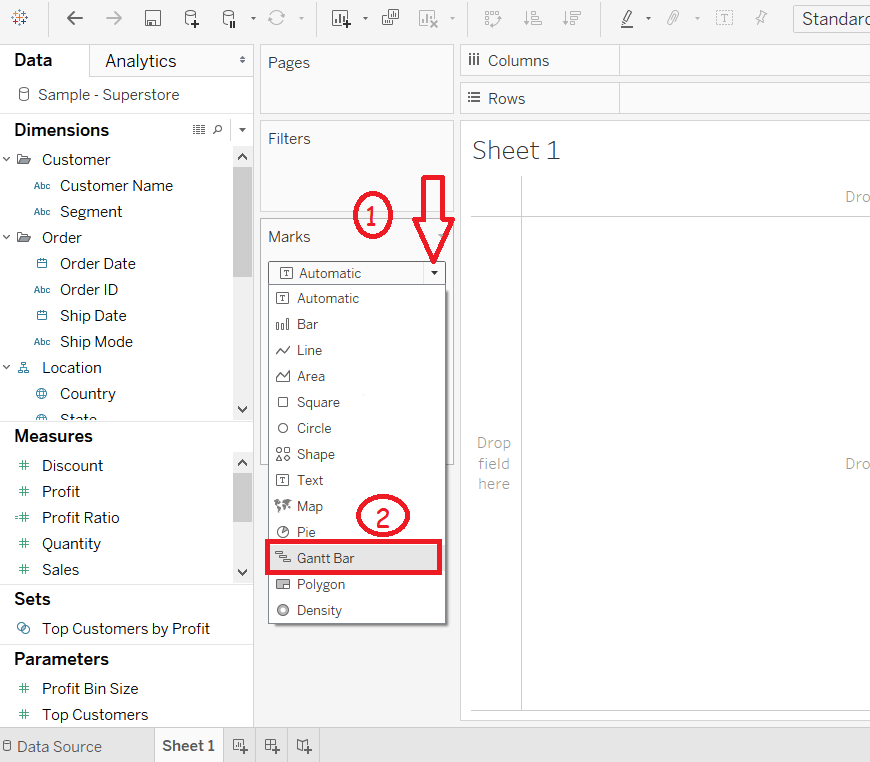Select the Sample - Superstore data source
The image size is (870, 762).
tap(109, 95)
